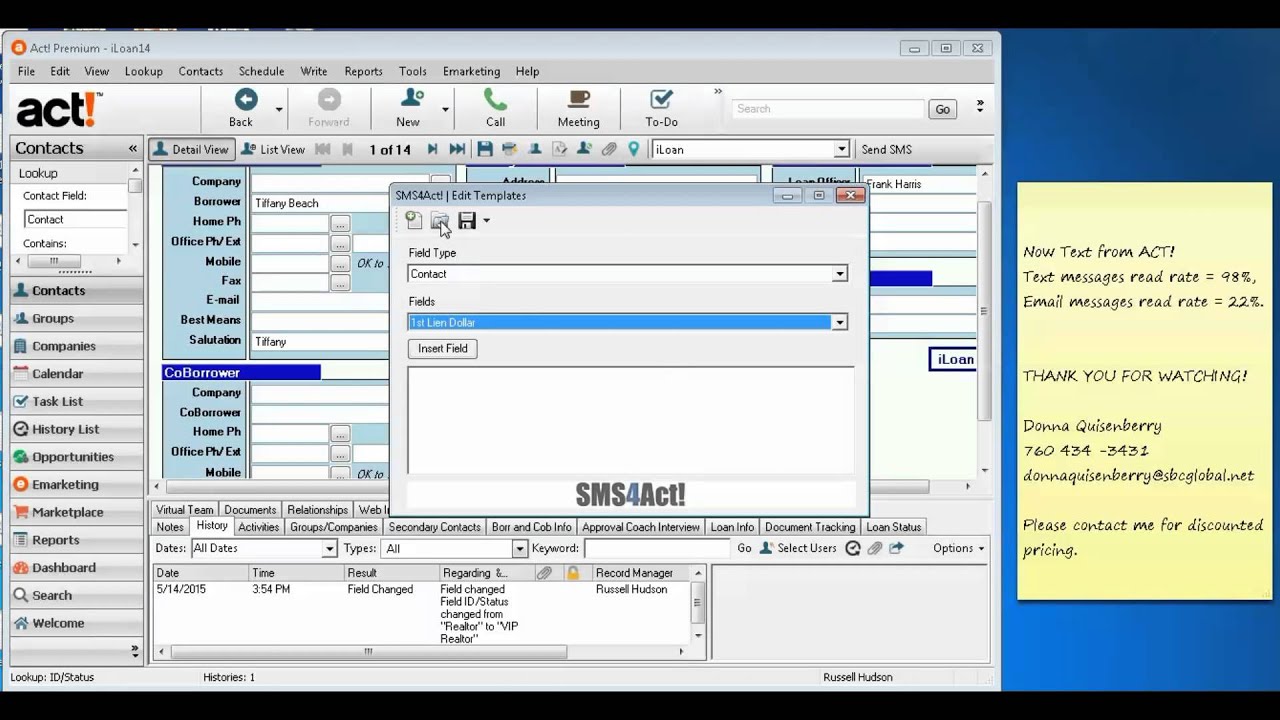Jump to the last contact record
1280x720 pixels.
457,149
